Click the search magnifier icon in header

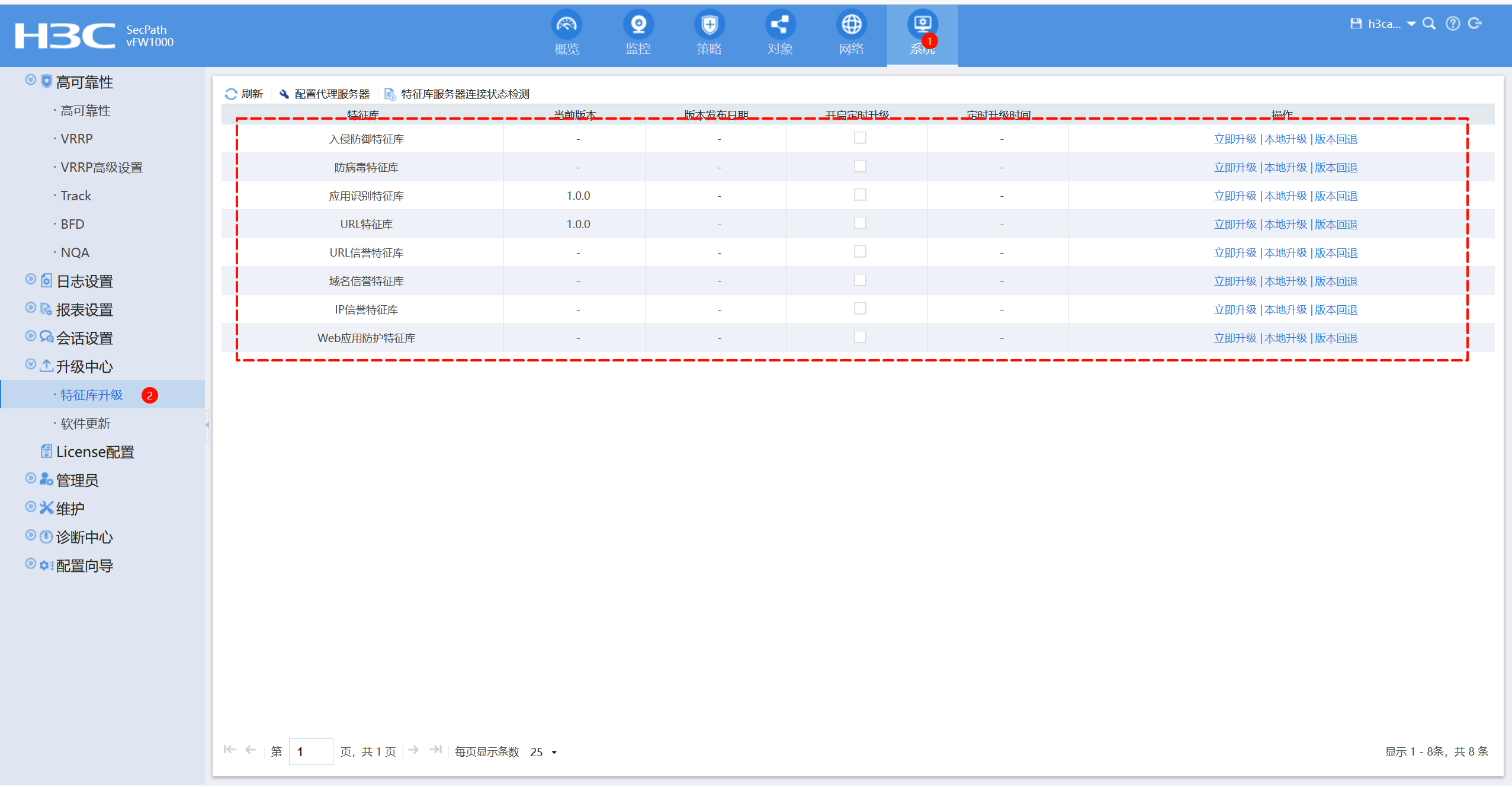[x=1429, y=24]
